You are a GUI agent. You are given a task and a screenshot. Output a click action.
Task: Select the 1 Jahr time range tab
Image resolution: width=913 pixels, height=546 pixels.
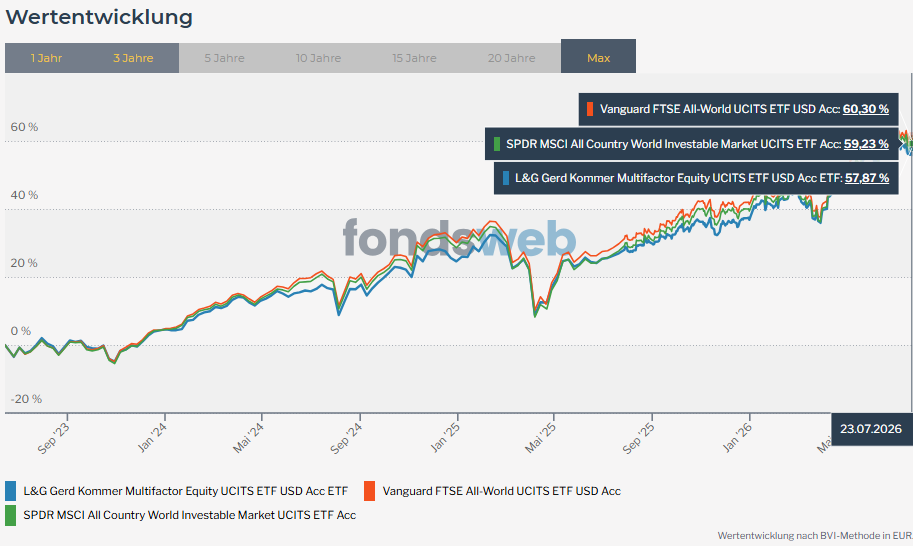point(47,58)
